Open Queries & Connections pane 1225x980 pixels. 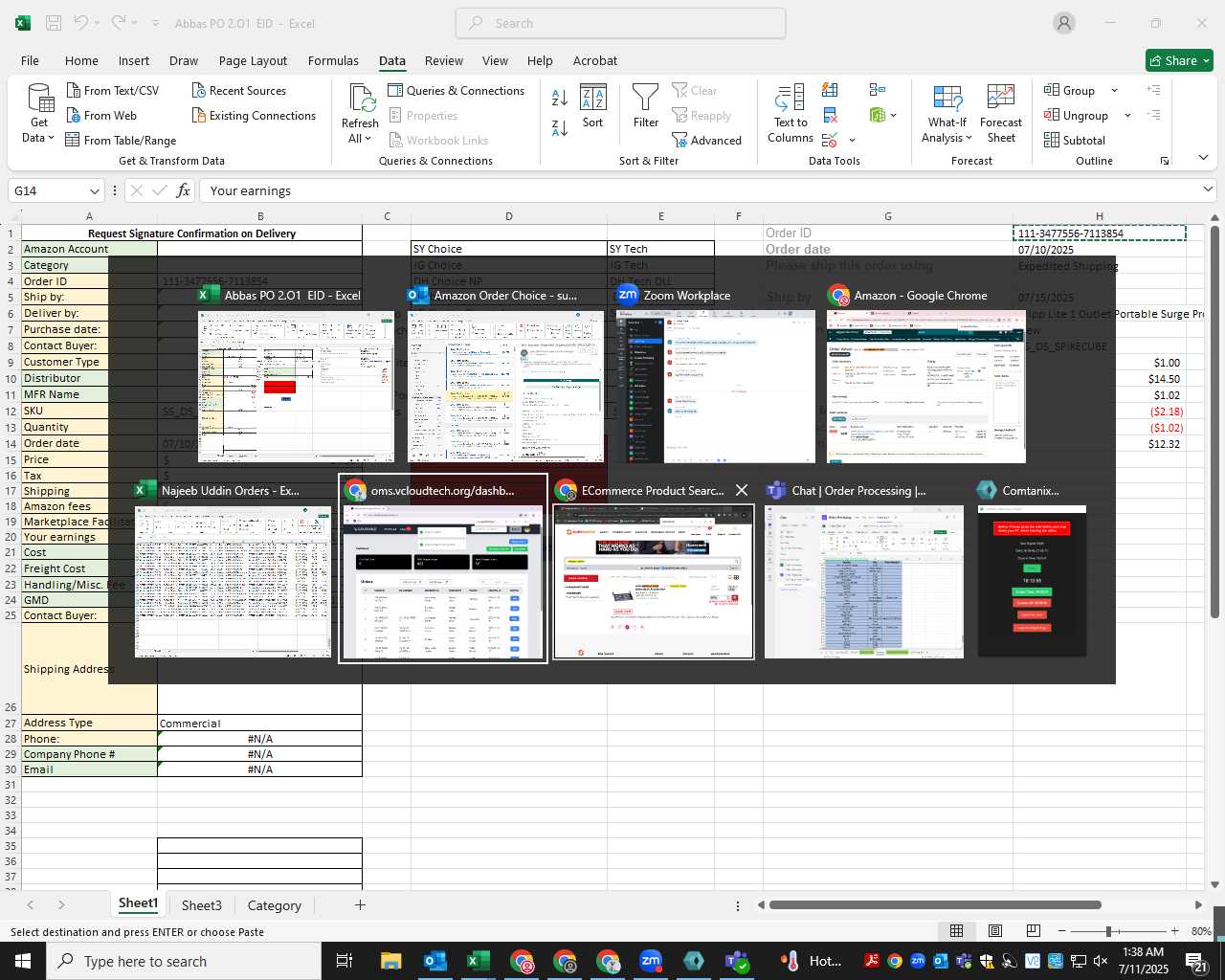click(x=456, y=90)
